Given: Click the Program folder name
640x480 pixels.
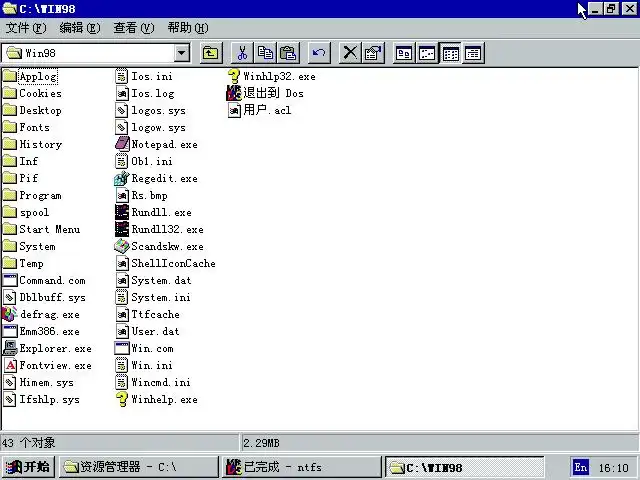Looking at the screenshot, I should tap(40, 196).
